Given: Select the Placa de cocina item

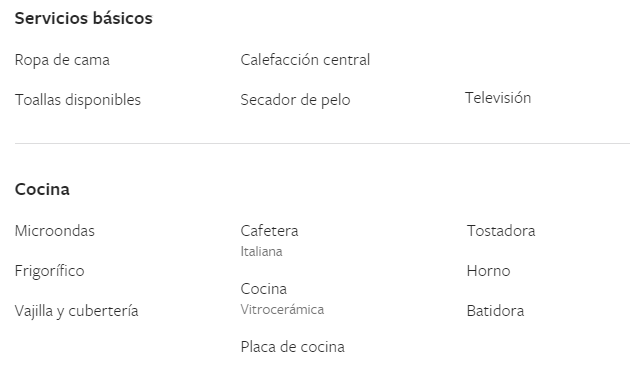Looking at the screenshot, I should (292, 347).
